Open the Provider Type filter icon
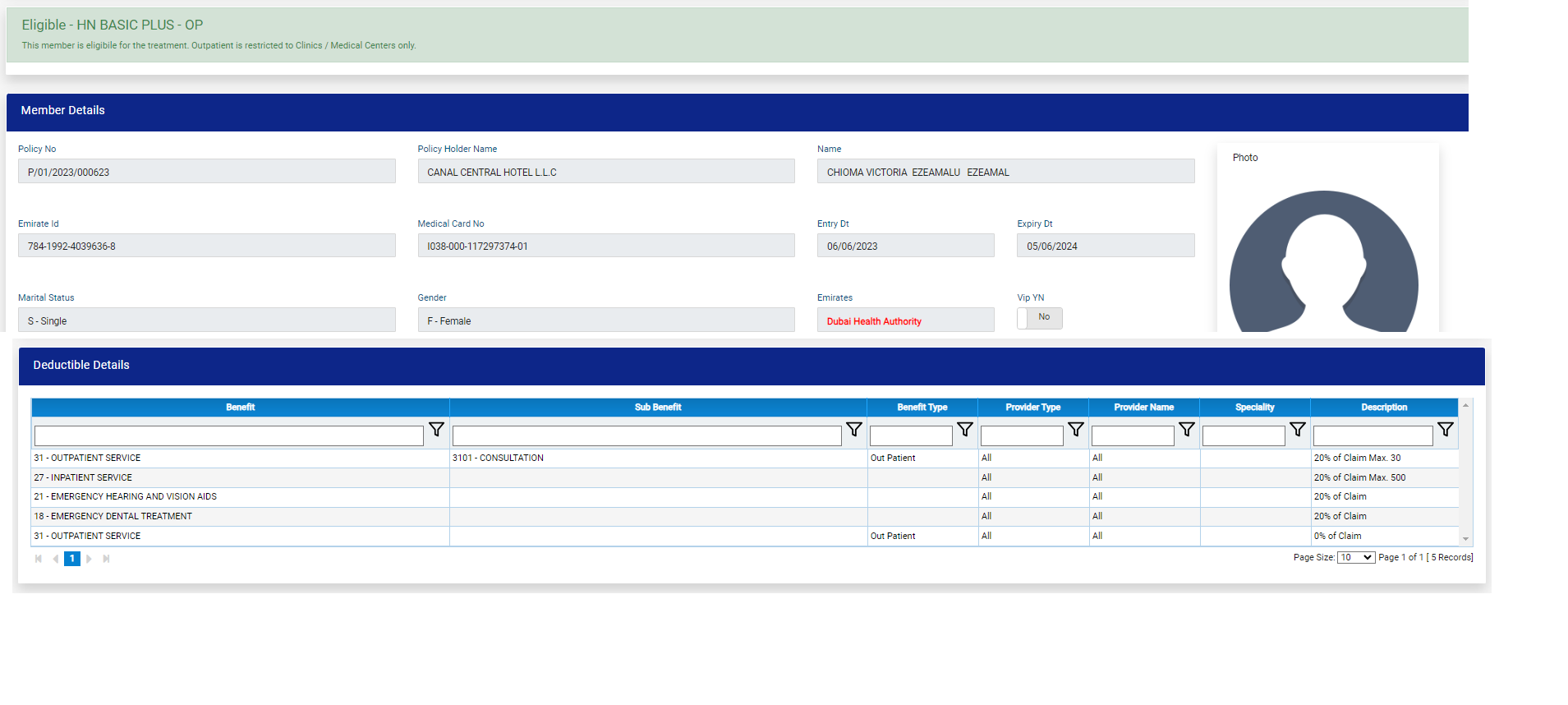The height and width of the screenshot is (705, 1568). pos(1075,430)
